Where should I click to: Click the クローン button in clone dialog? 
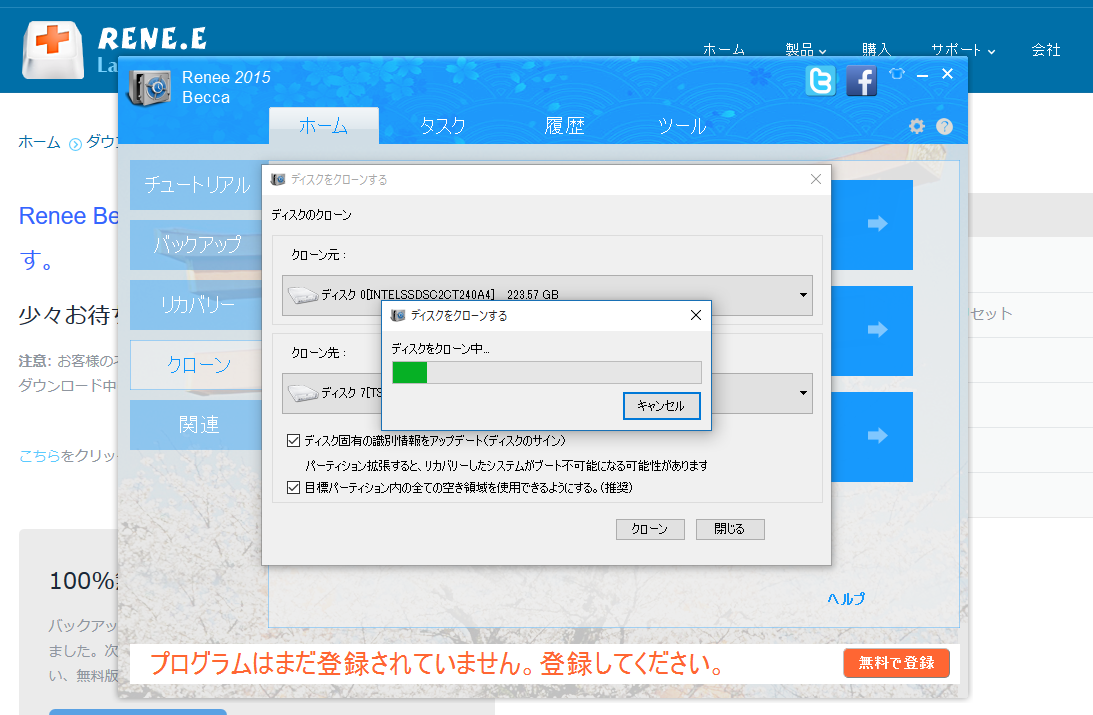(650, 529)
